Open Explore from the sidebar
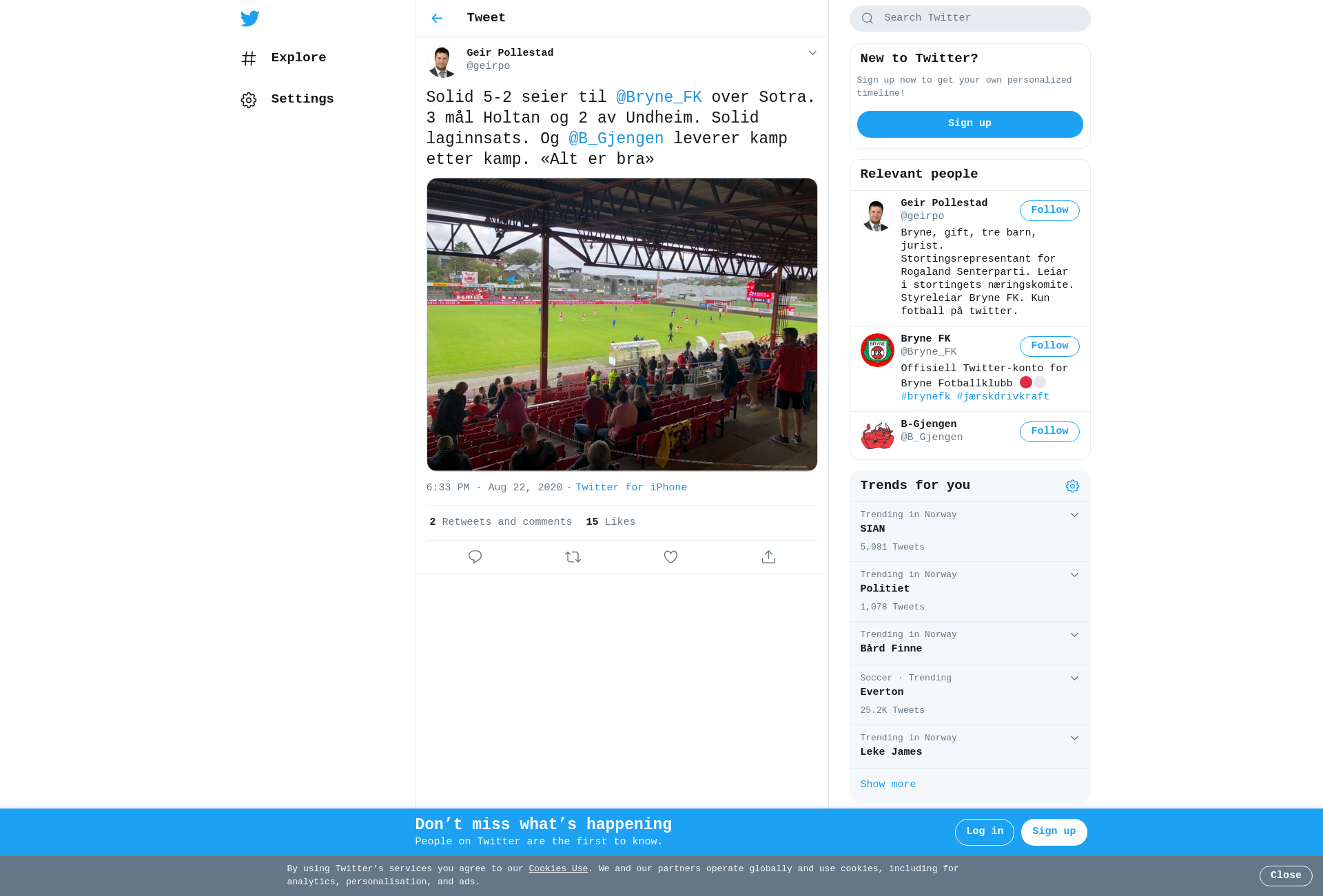The image size is (1323, 896). coord(283,58)
